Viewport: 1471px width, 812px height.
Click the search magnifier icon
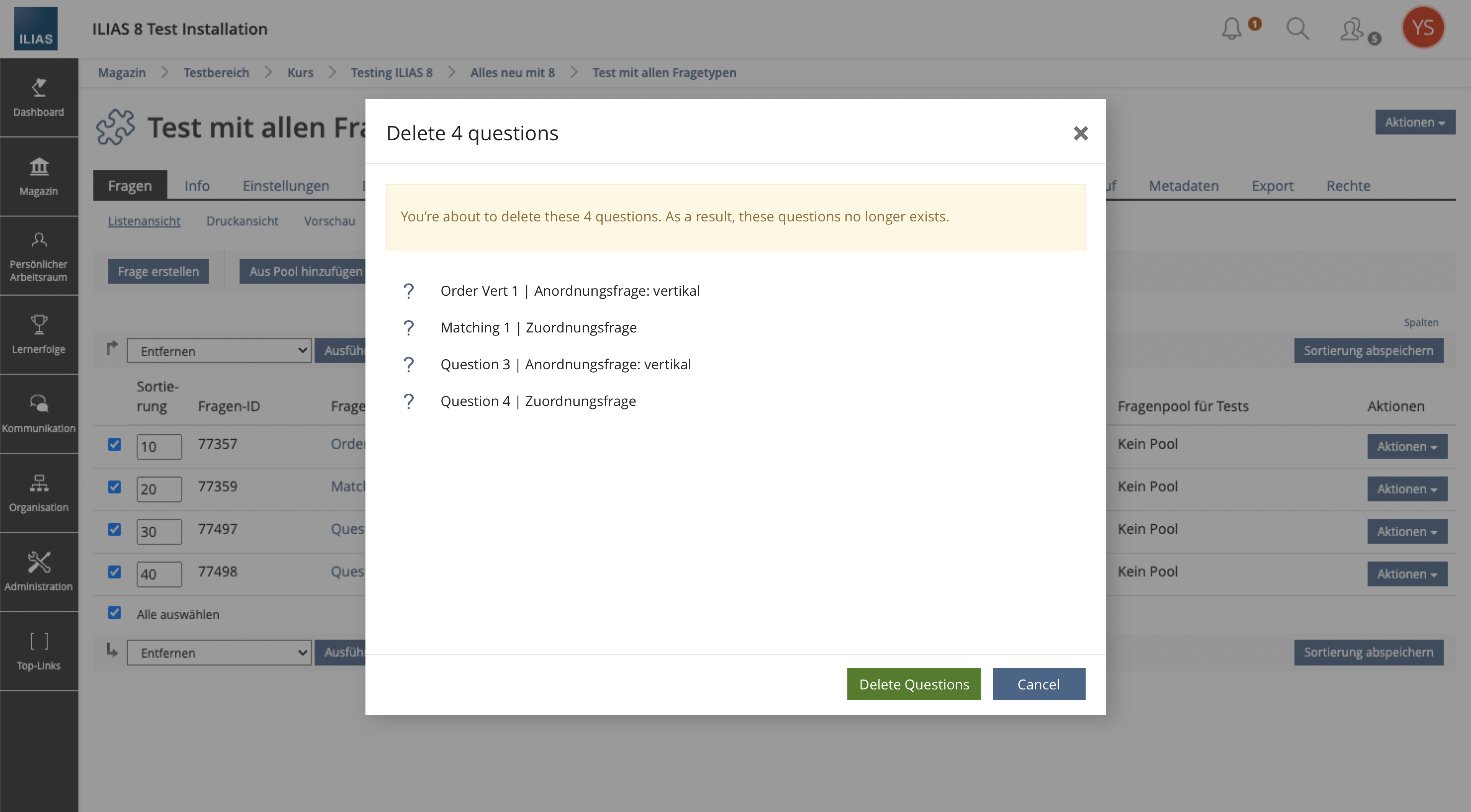tap(1297, 29)
